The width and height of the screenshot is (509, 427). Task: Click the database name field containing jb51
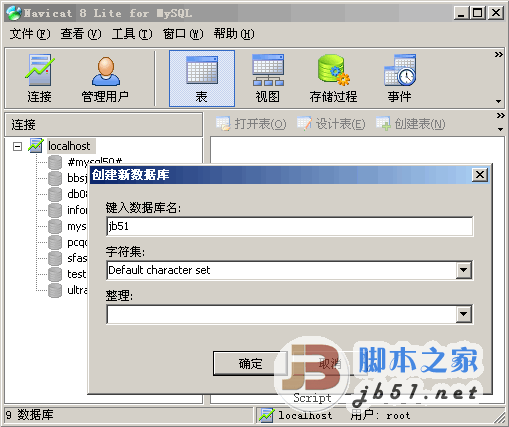click(x=290, y=226)
